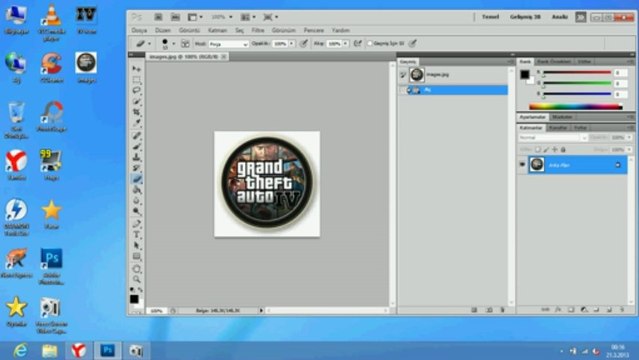
Task: Open the Opaklık slider arrow in options bar
Action: (292, 43)
